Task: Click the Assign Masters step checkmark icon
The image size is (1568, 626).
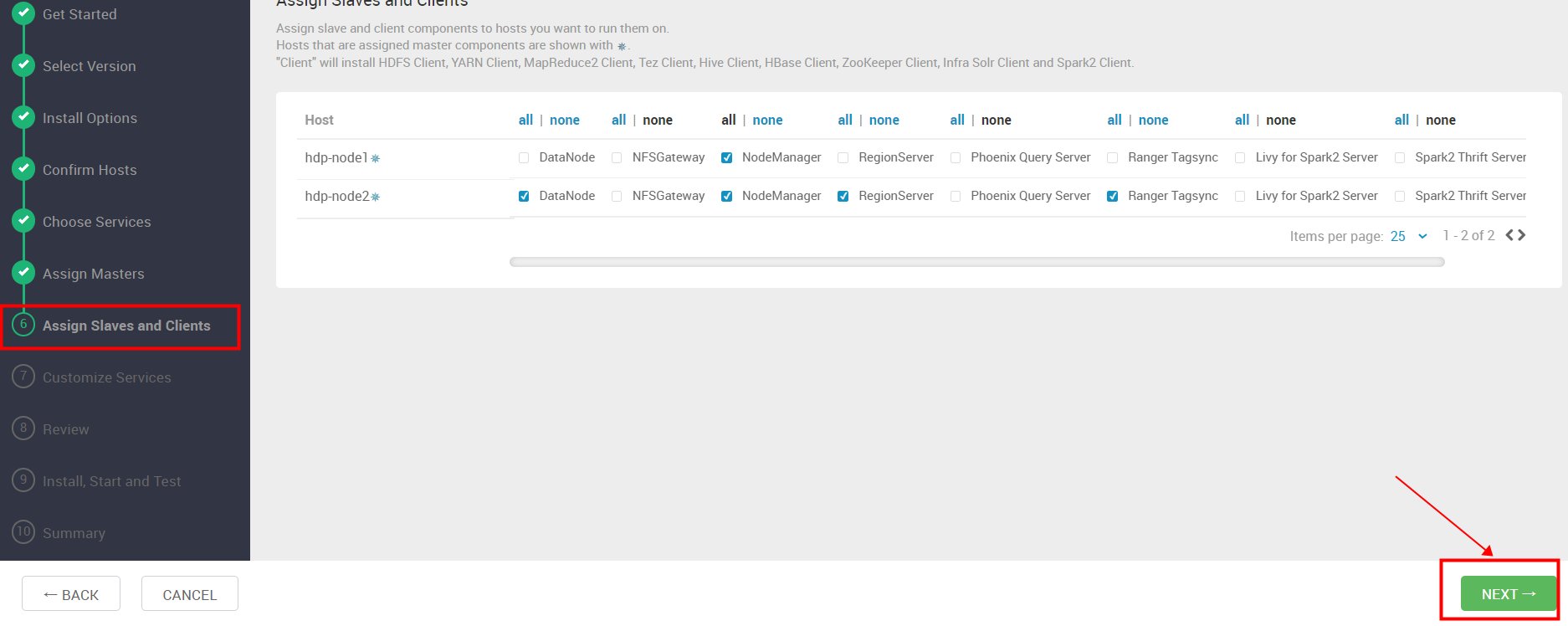Action: tap(23, 272)
